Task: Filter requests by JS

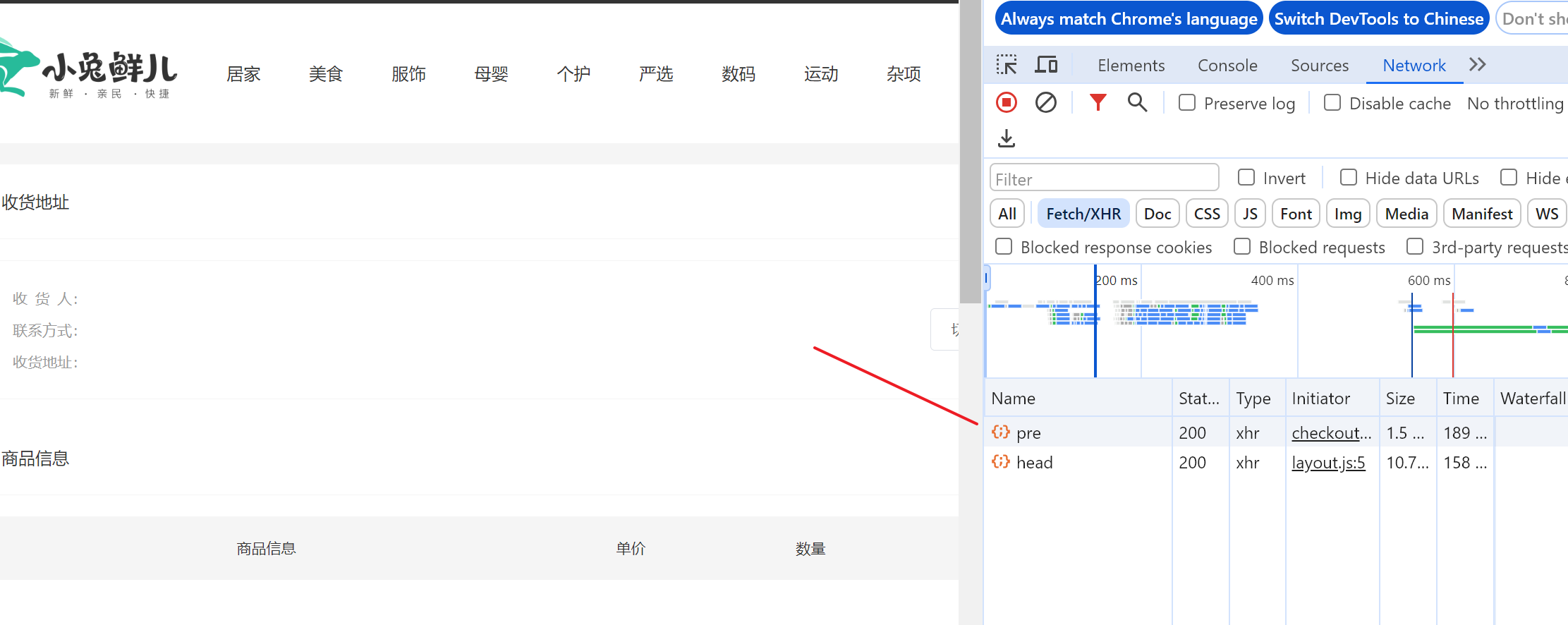Action: [x=1250, y=214]
